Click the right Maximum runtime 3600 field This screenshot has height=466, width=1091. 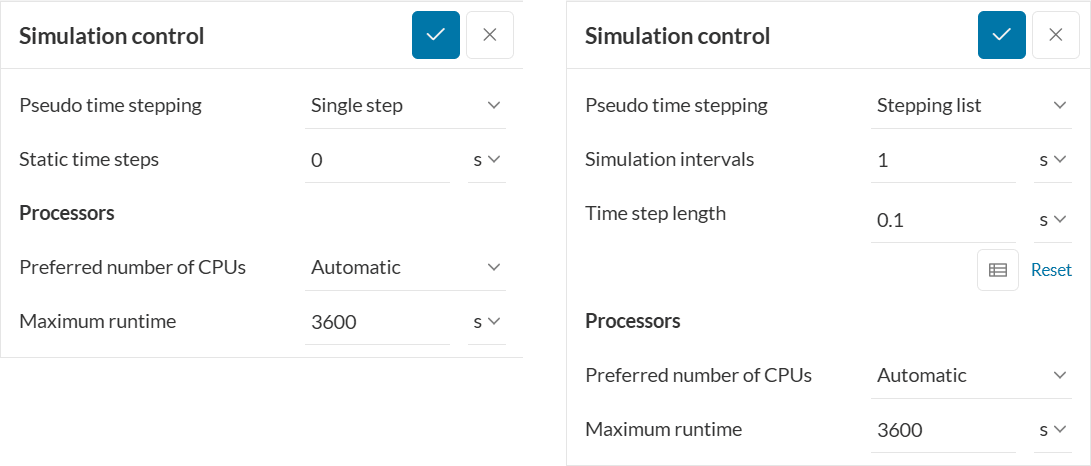(943, 429)
